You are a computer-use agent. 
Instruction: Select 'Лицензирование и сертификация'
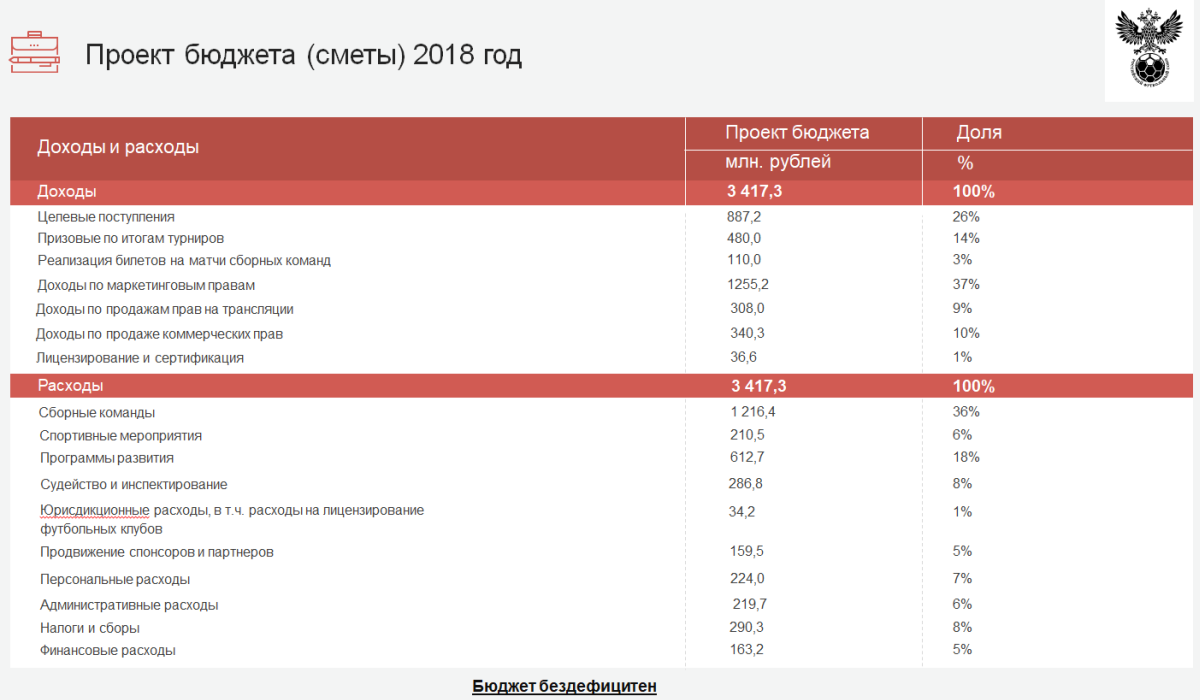140,358
